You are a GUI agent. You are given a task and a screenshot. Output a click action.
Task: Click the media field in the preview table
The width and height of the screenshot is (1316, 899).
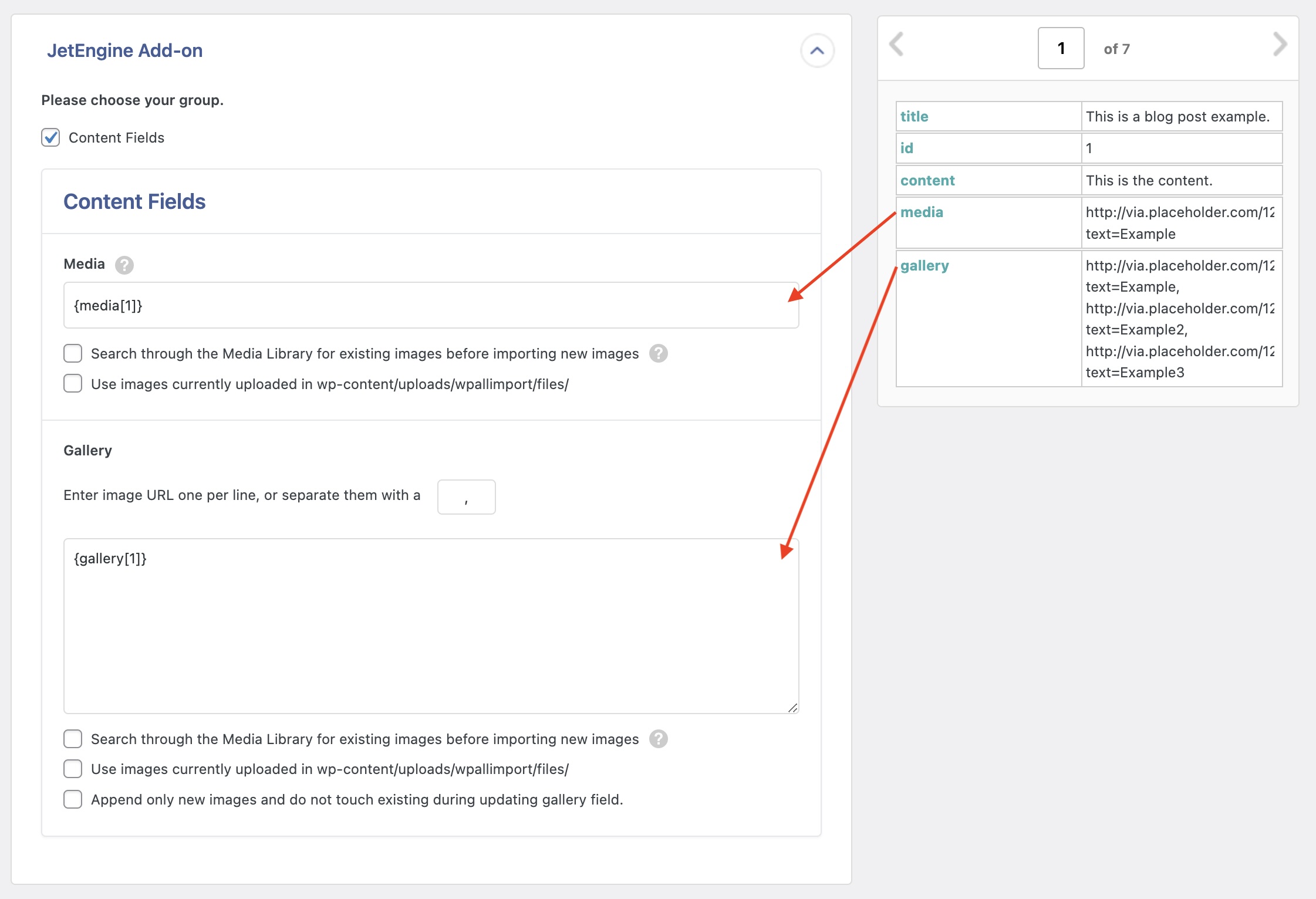point(922,212)
